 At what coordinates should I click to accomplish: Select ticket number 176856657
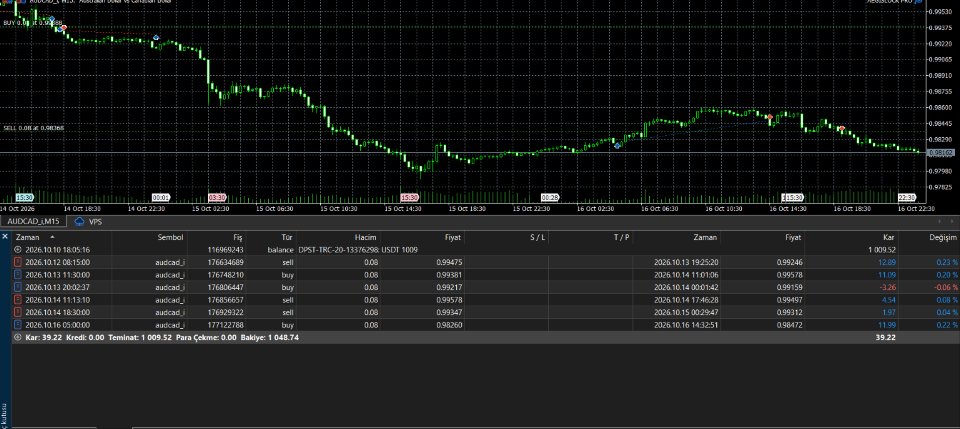tap(226, 300)
